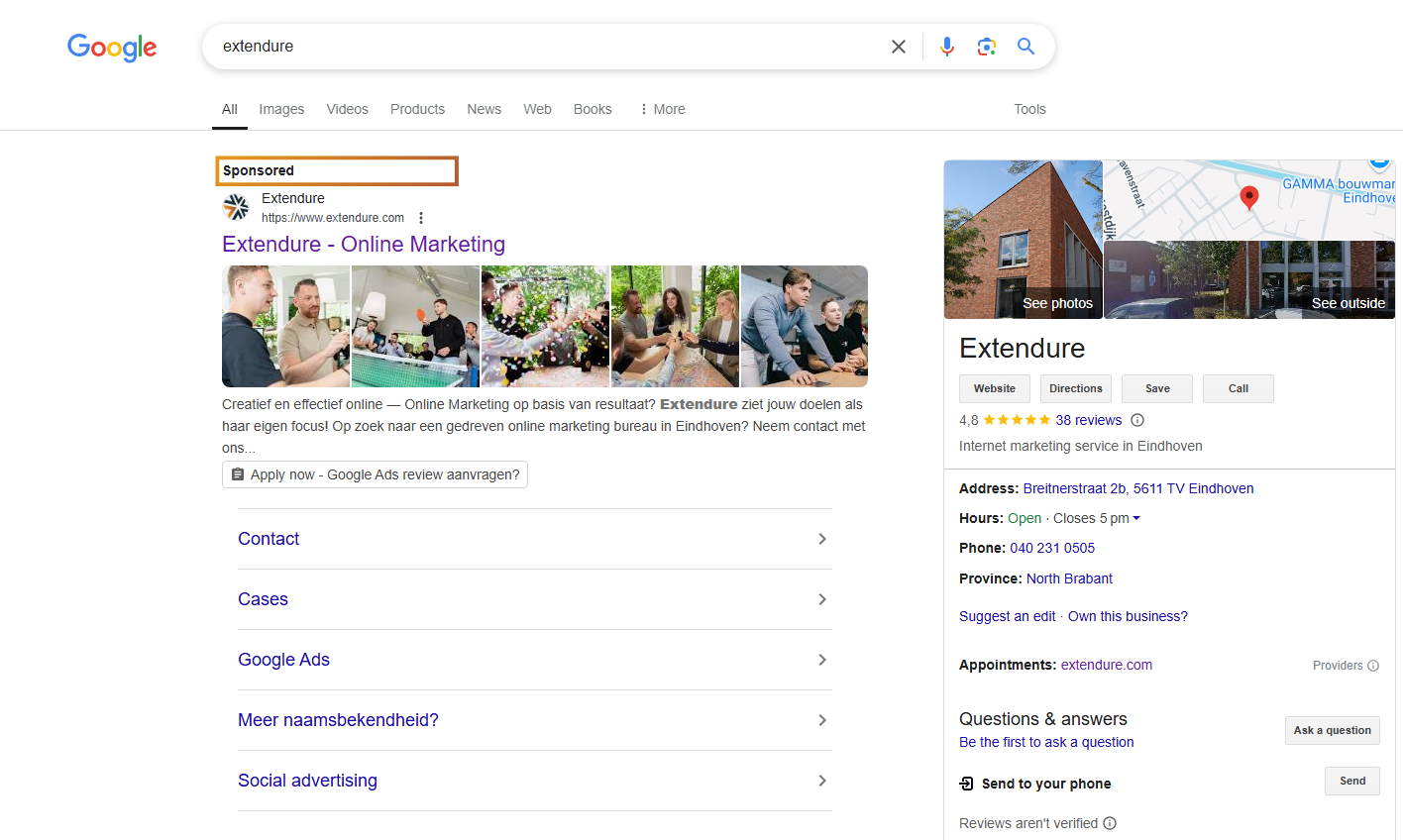Click the Save button for Extendure
Screen dimensions: 1403x840
1157,388
